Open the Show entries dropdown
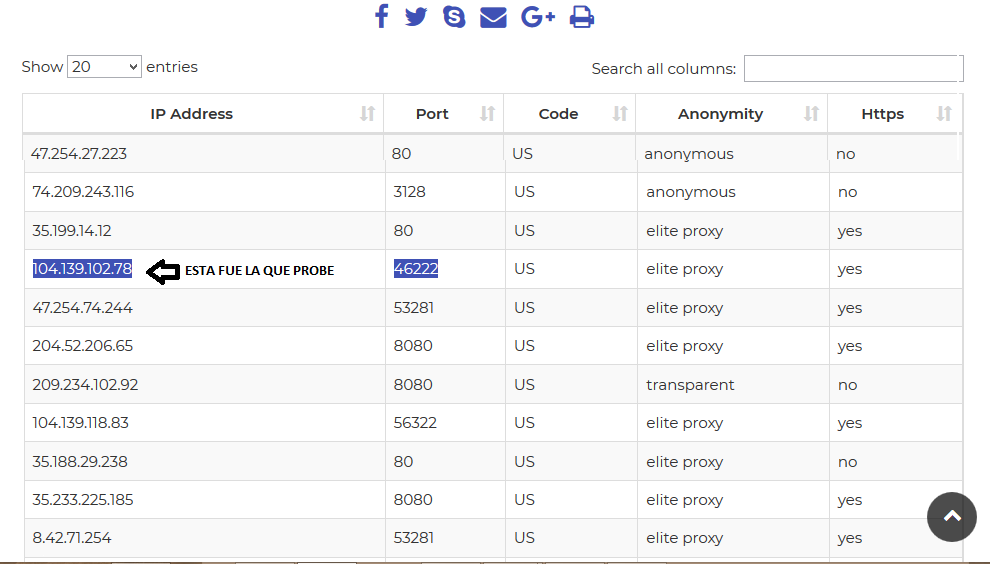 [x=104, y=66]
